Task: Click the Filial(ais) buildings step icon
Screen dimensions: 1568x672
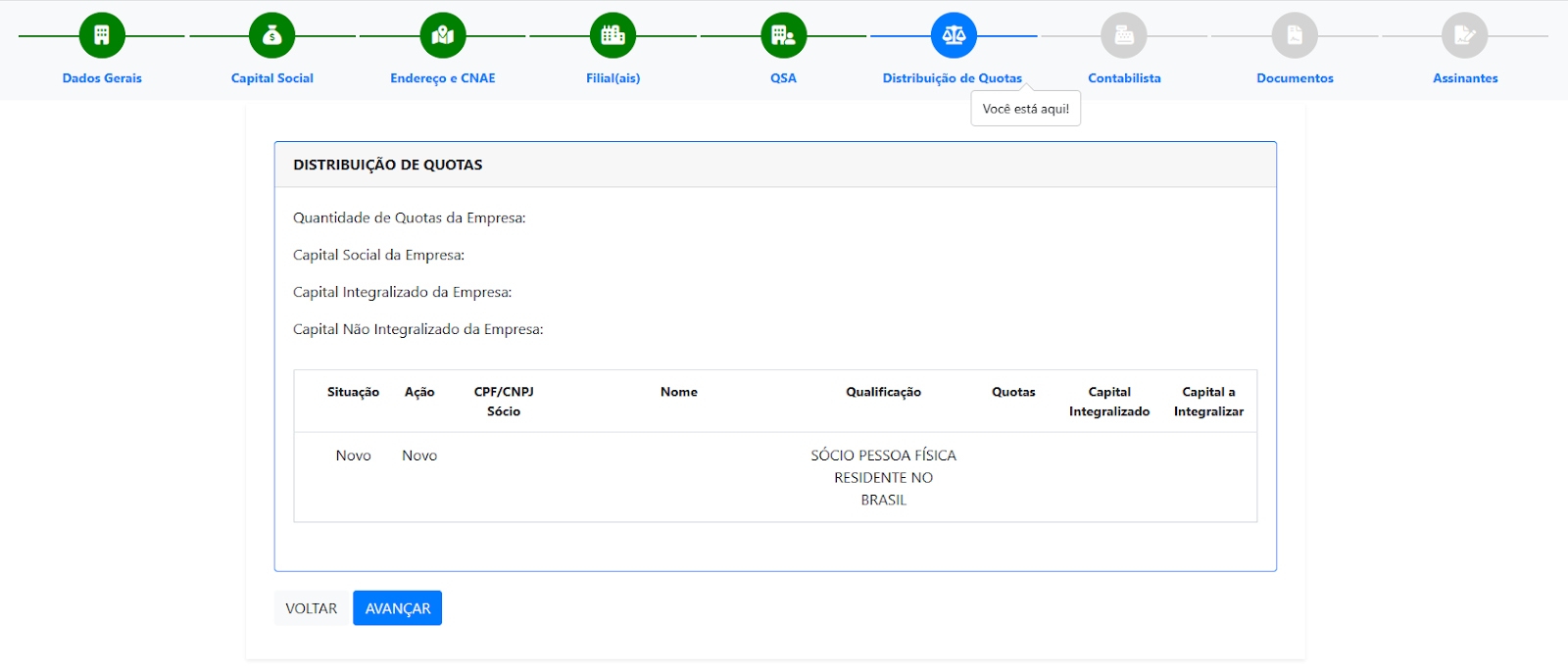Action: coord(613,36)
